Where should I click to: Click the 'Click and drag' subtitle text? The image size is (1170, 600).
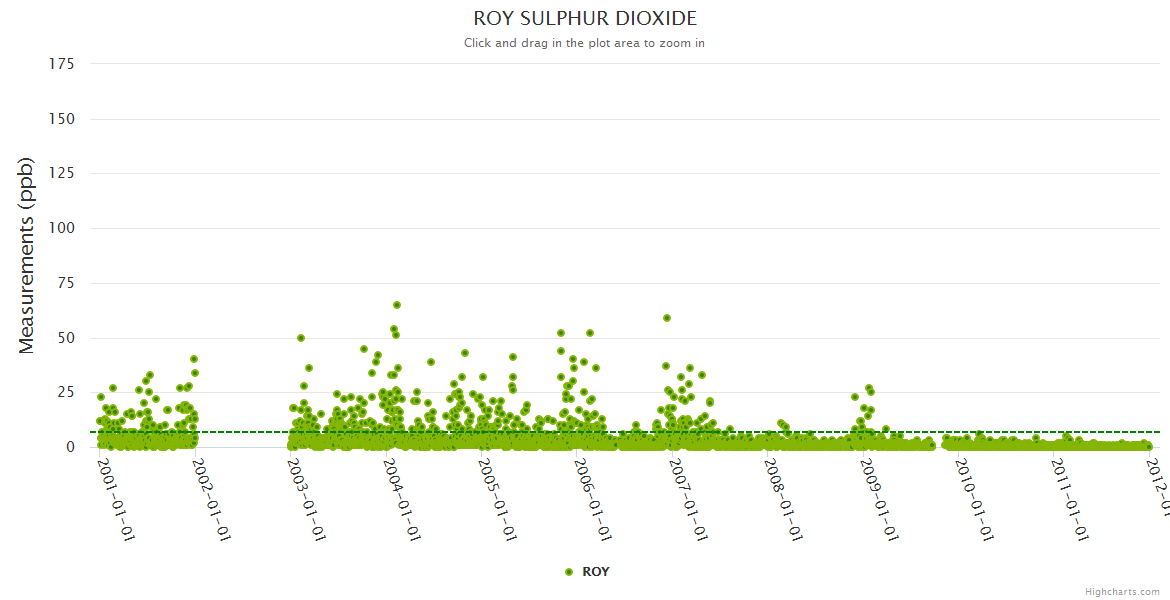[x=584, y=43]
